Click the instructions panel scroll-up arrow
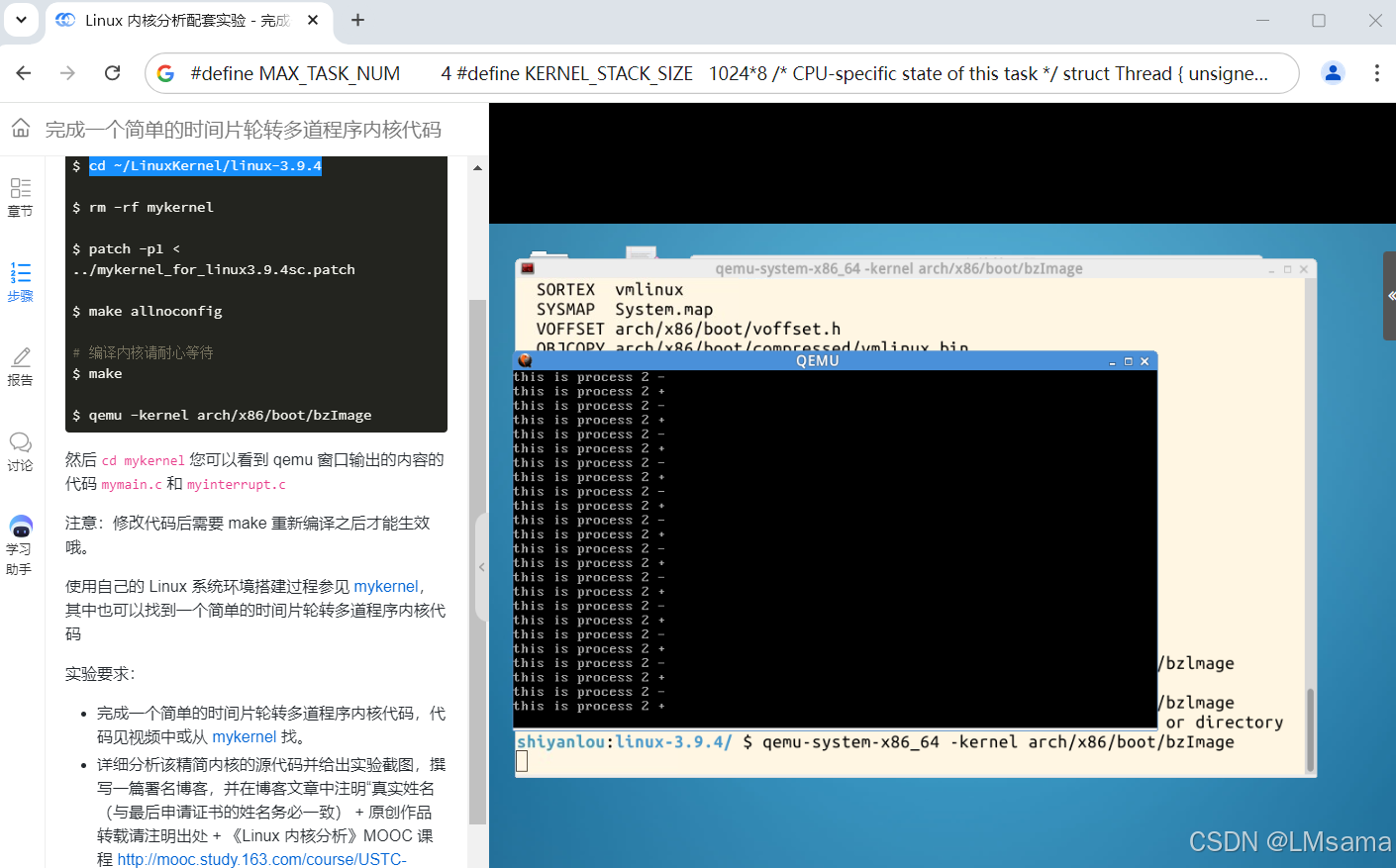 (x=477, y=168)
